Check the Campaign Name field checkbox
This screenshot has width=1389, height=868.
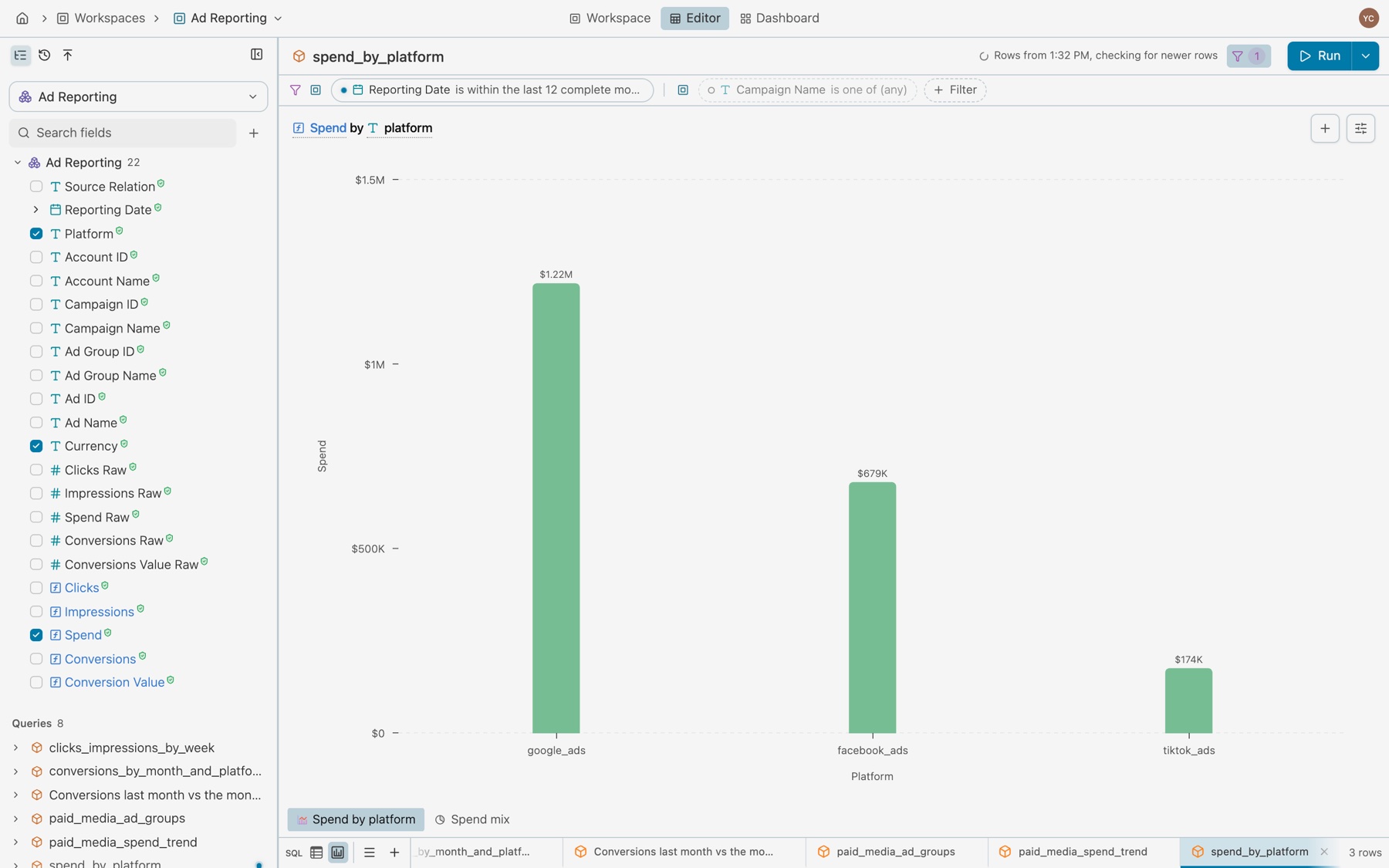pos(36,328)
